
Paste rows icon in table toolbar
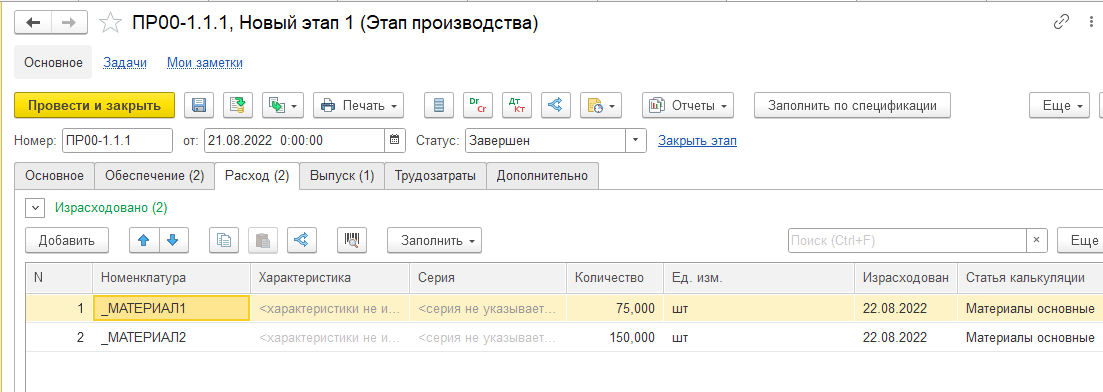click(x=263, y=240)
